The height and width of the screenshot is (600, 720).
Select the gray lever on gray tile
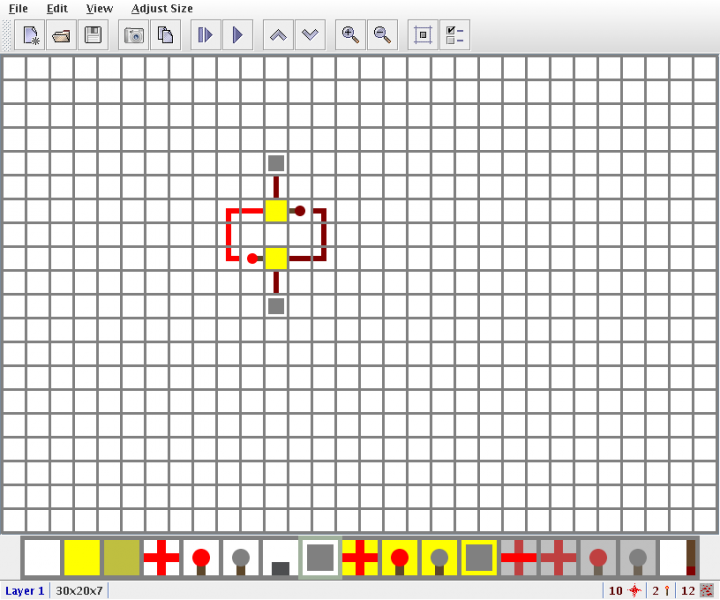tap(638, 557)
